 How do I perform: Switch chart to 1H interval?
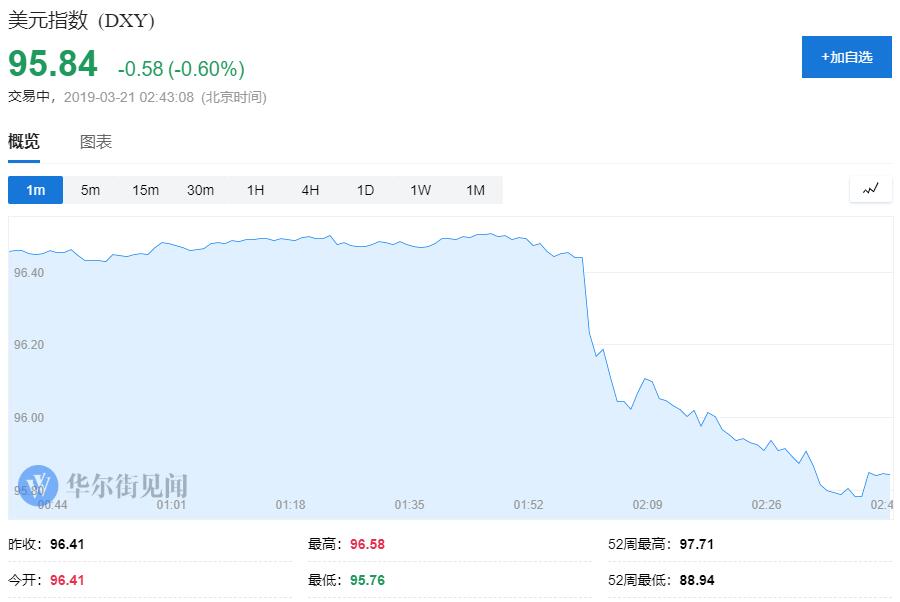255,190
